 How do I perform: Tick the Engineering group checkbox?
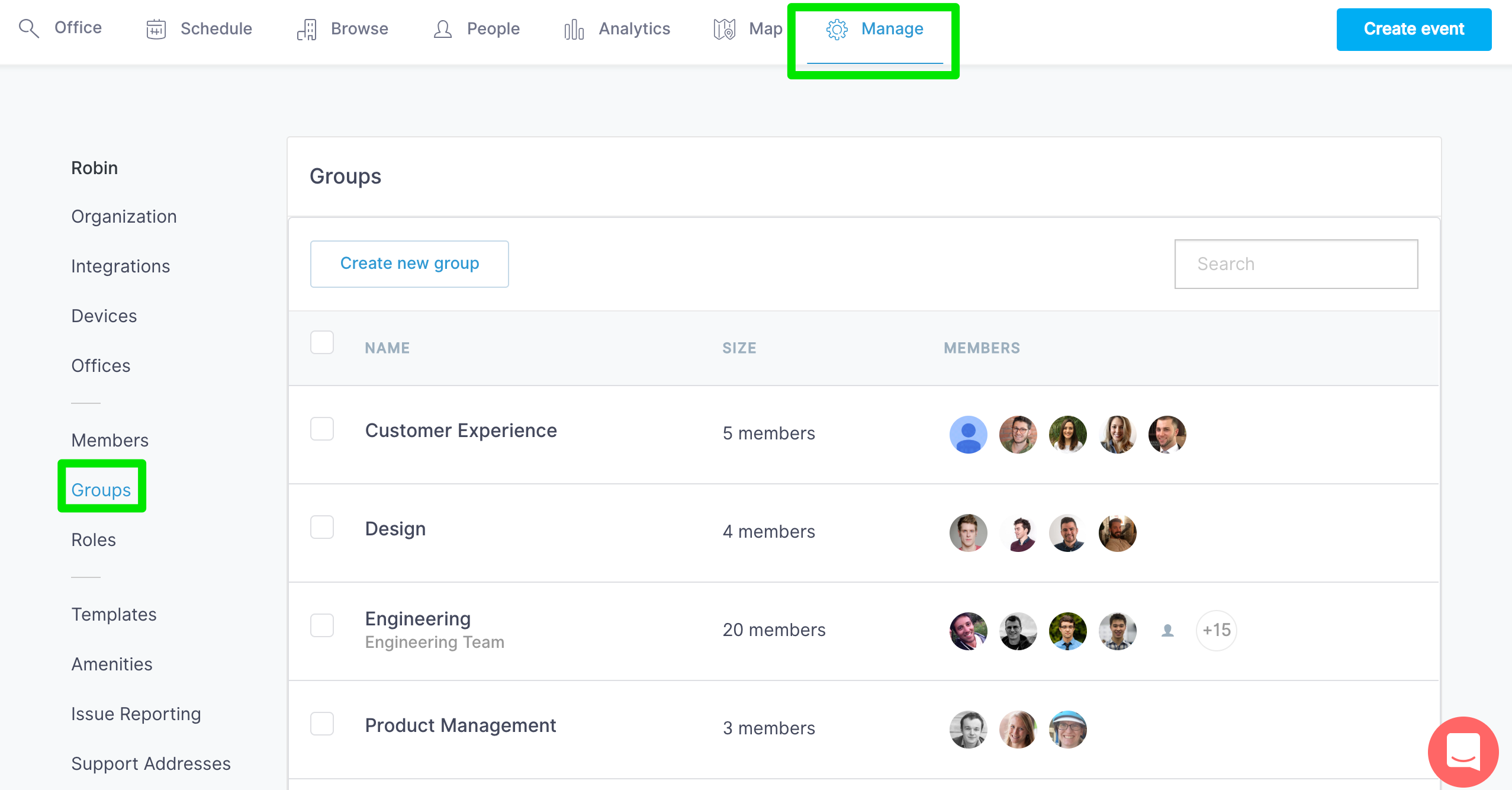tap(322, 625)
